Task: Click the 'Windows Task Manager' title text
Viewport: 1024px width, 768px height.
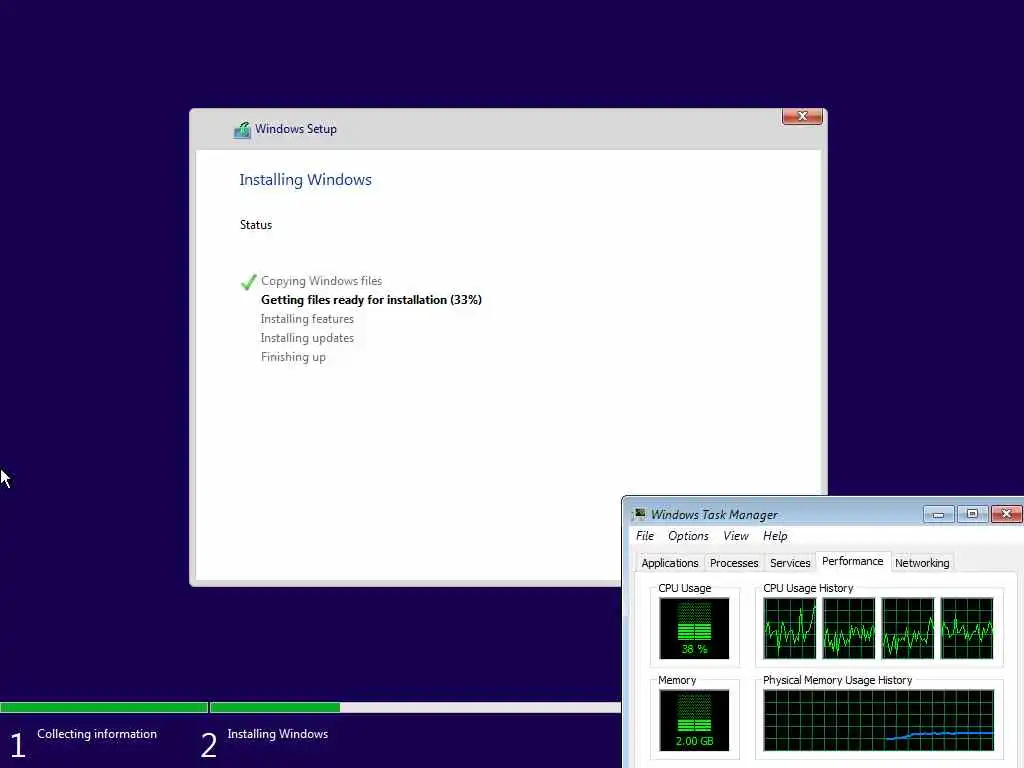Action: pyautogui.click(x=714, y=515)
